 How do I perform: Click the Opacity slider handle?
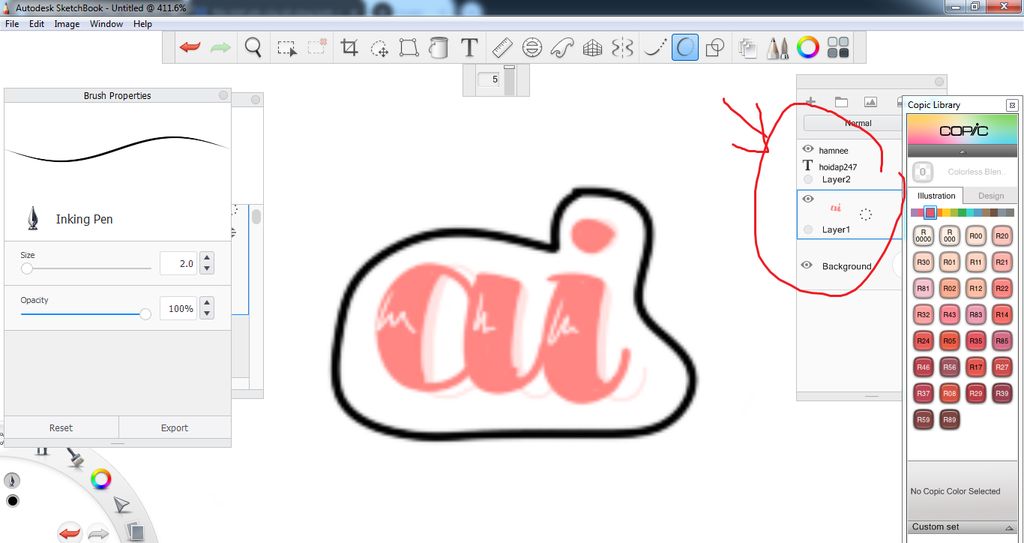point(146,314)
